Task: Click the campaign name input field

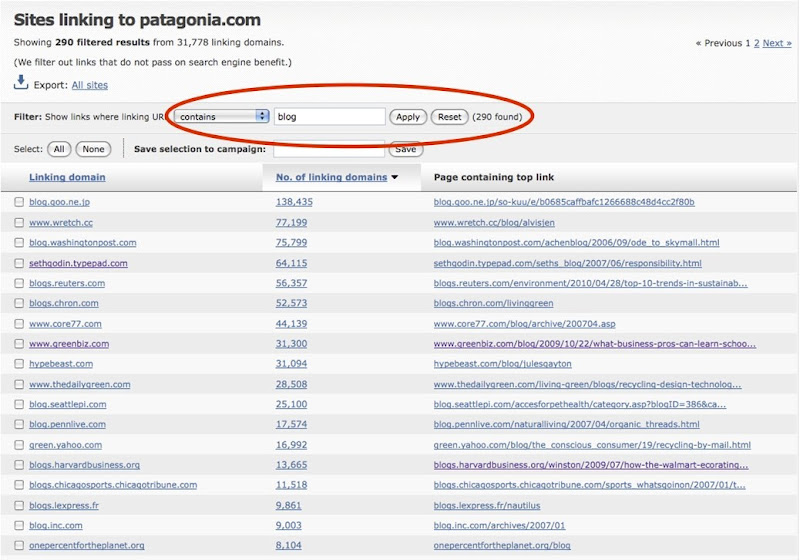Action: 329,149
